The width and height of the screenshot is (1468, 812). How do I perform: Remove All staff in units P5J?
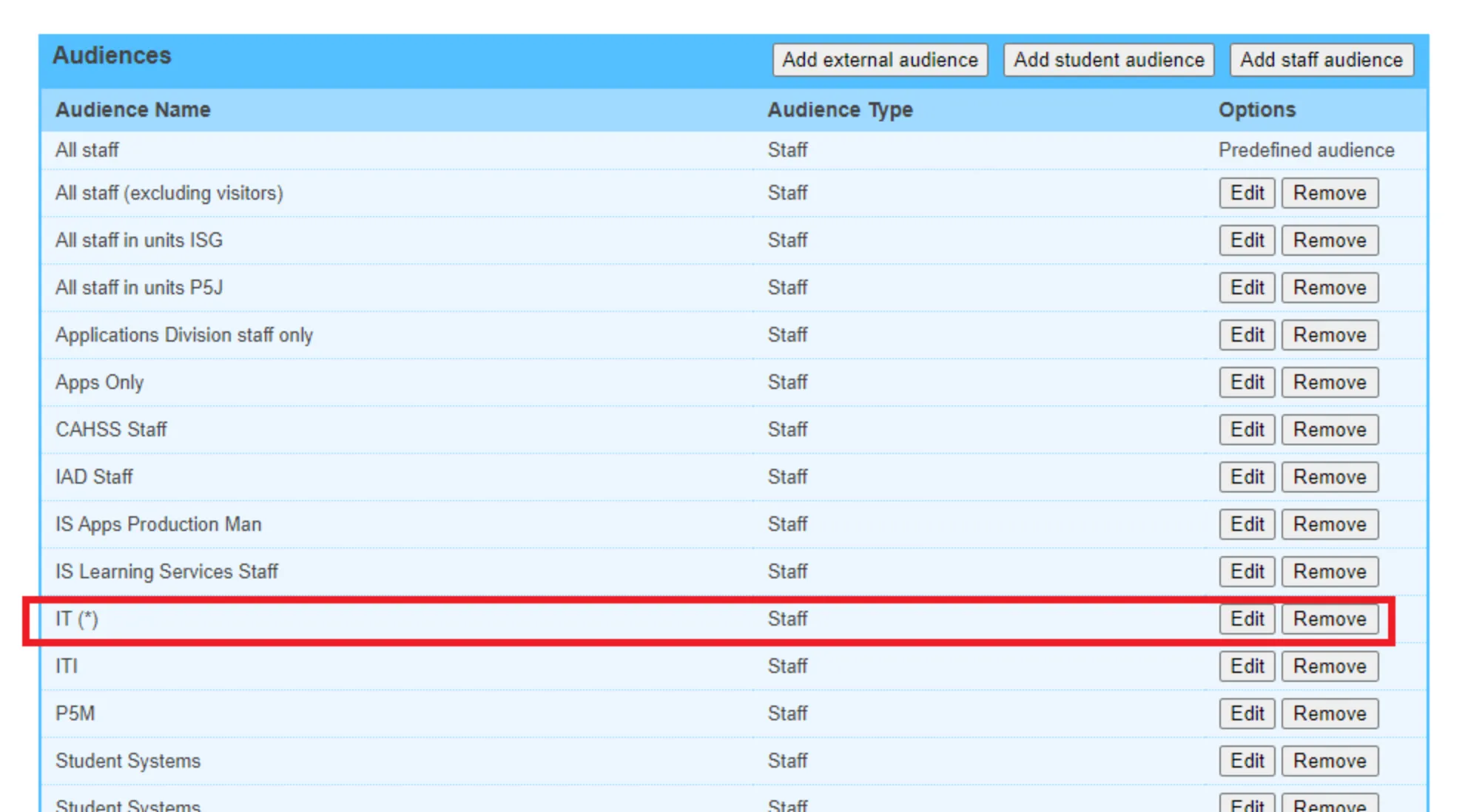pos(1329,288)
